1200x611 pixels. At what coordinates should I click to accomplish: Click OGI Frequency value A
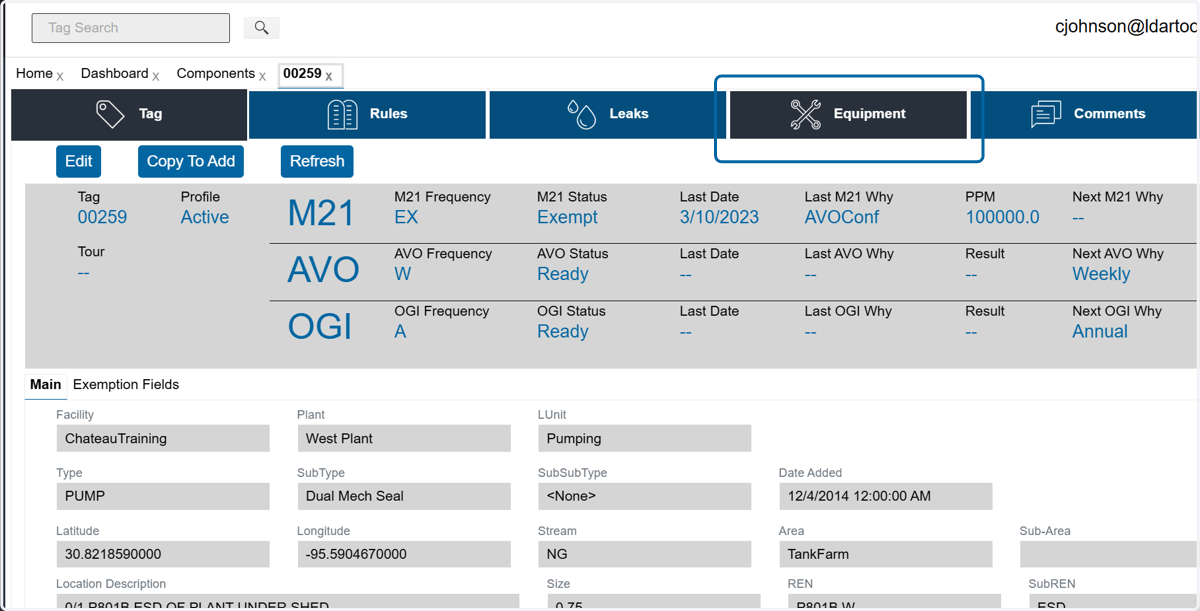[x=400, y=331]
